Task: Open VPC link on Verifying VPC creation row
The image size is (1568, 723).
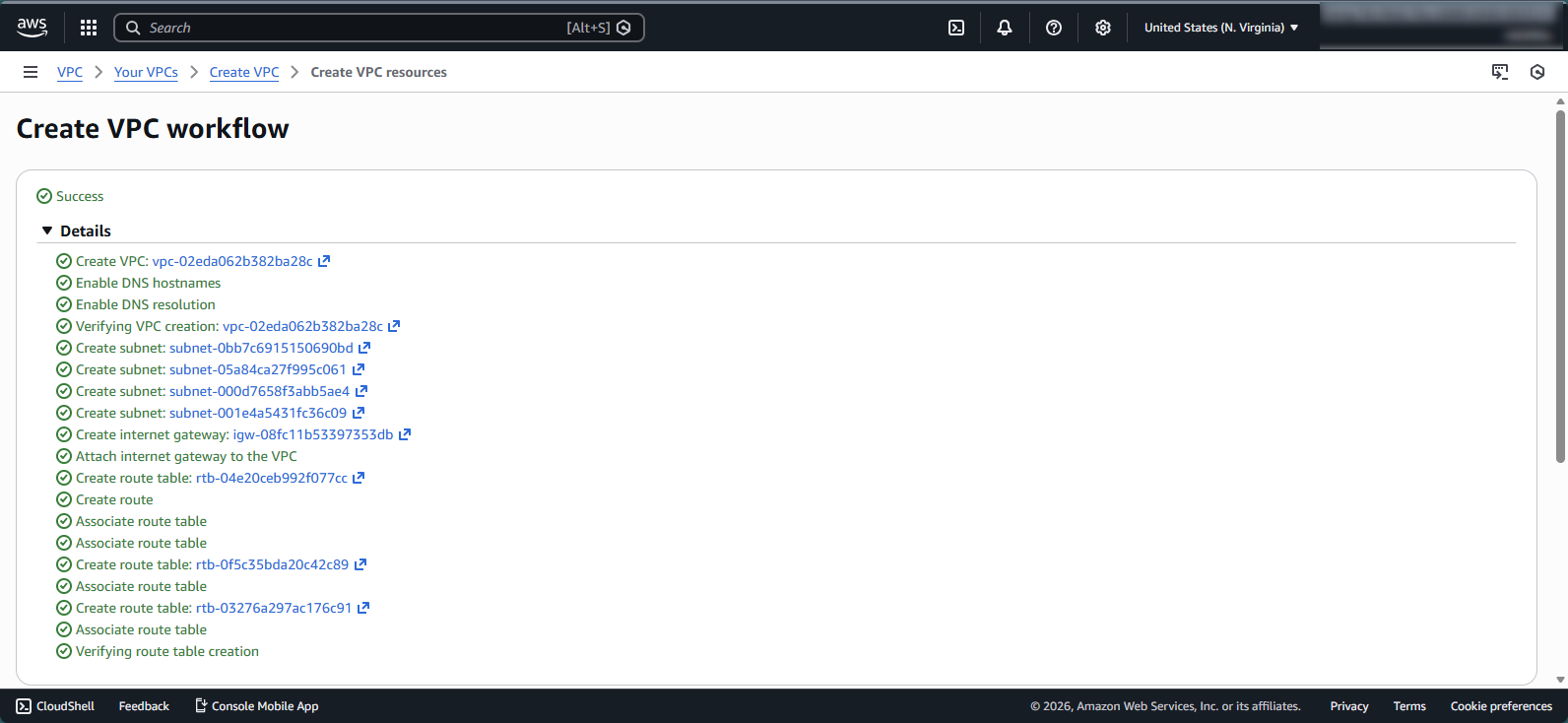Action: coord(302,326)
